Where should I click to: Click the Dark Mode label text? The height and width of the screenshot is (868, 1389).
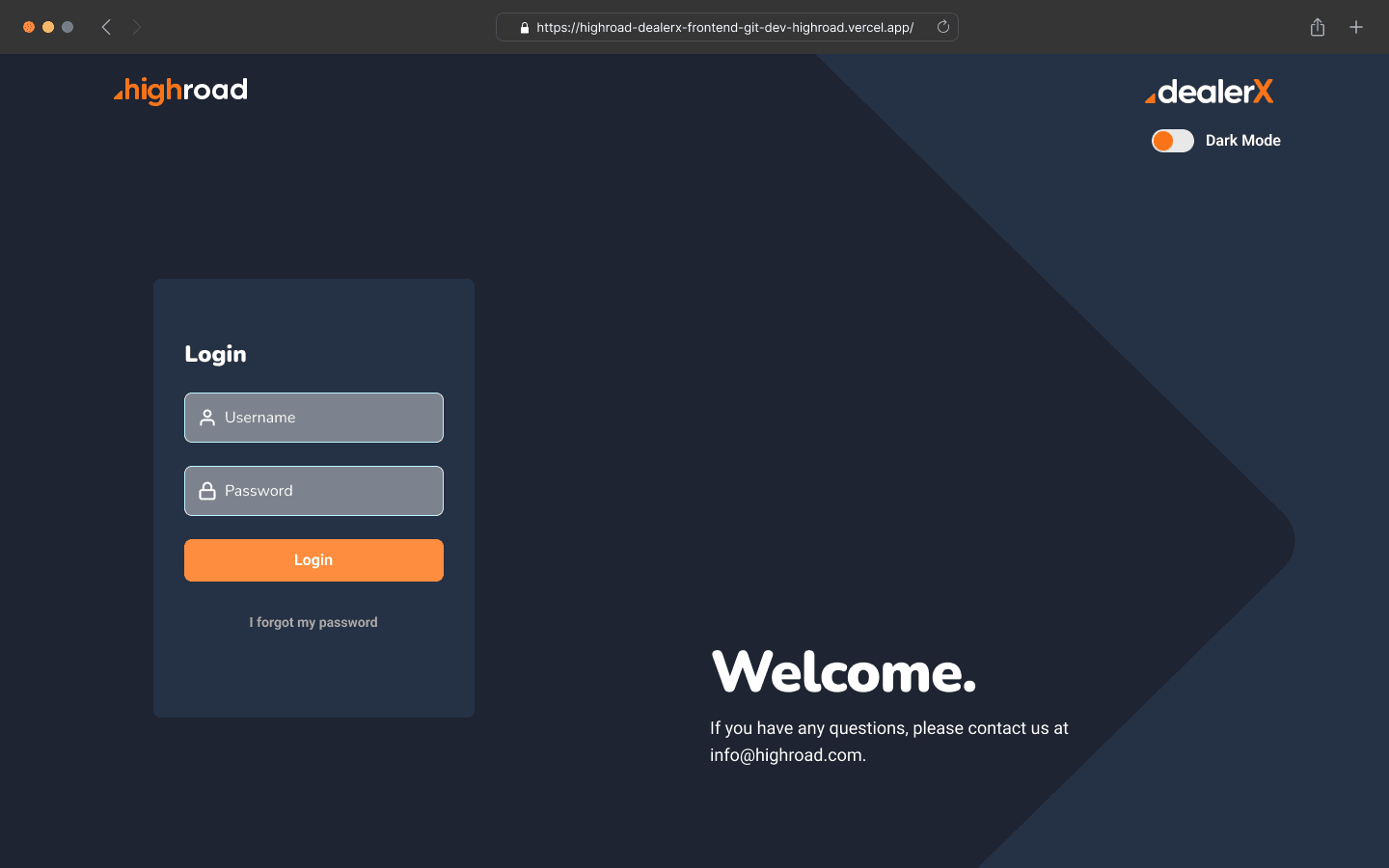pyautogui.click(x=1242, y=141)
